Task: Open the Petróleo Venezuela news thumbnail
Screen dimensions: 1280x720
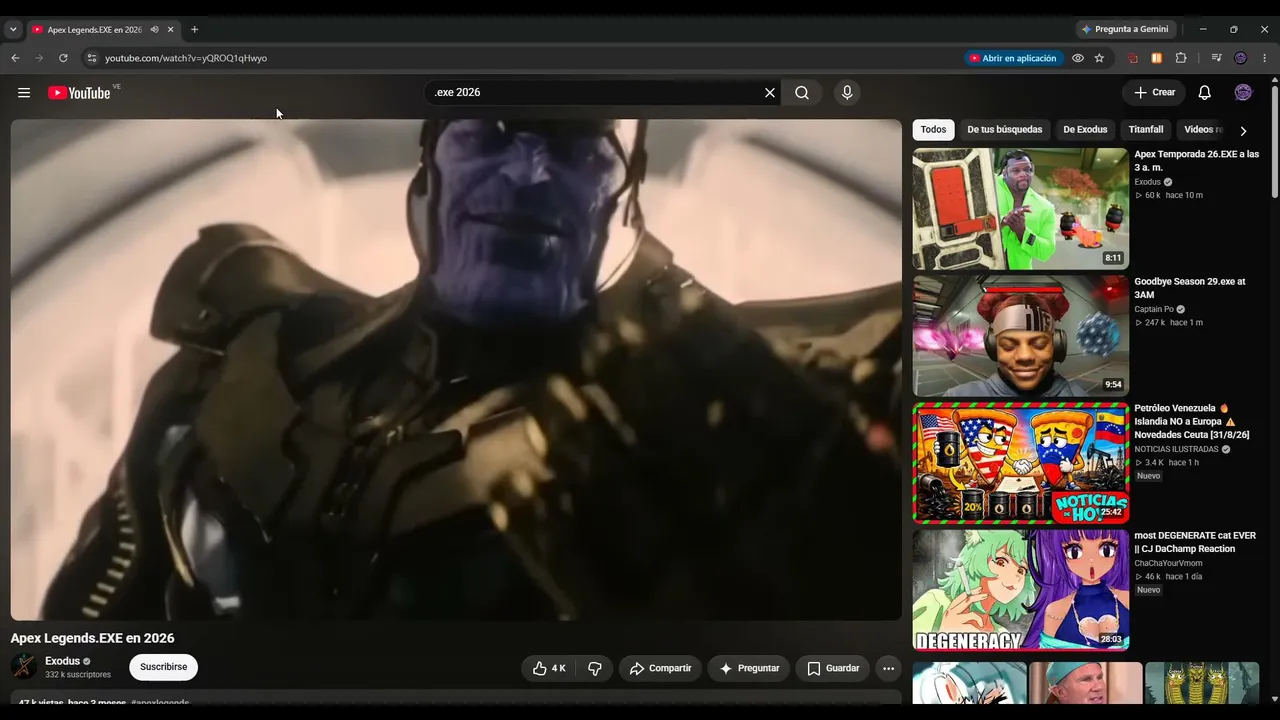Action: point(1020,463)
